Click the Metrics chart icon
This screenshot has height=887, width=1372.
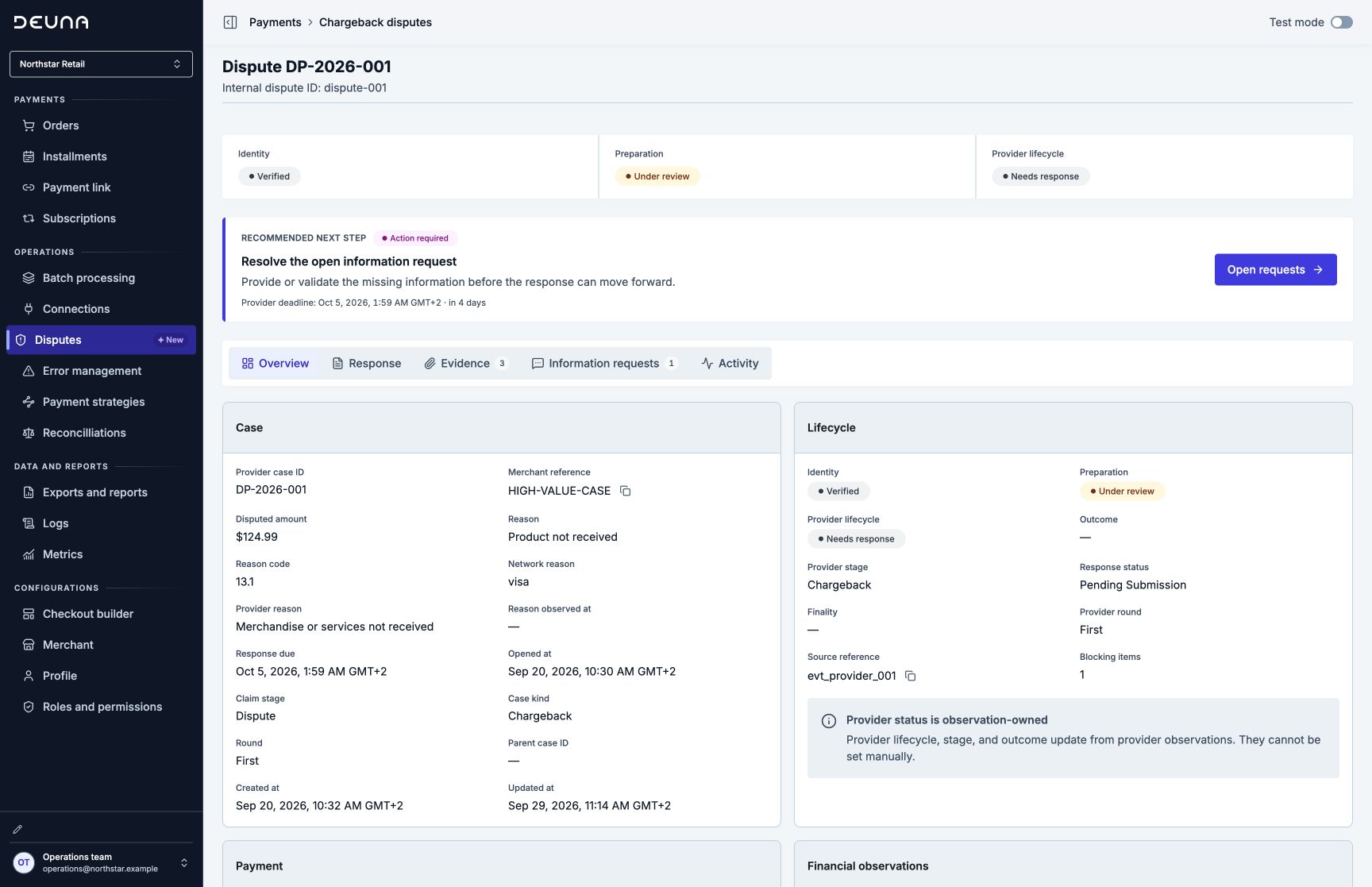click(29, 554)
